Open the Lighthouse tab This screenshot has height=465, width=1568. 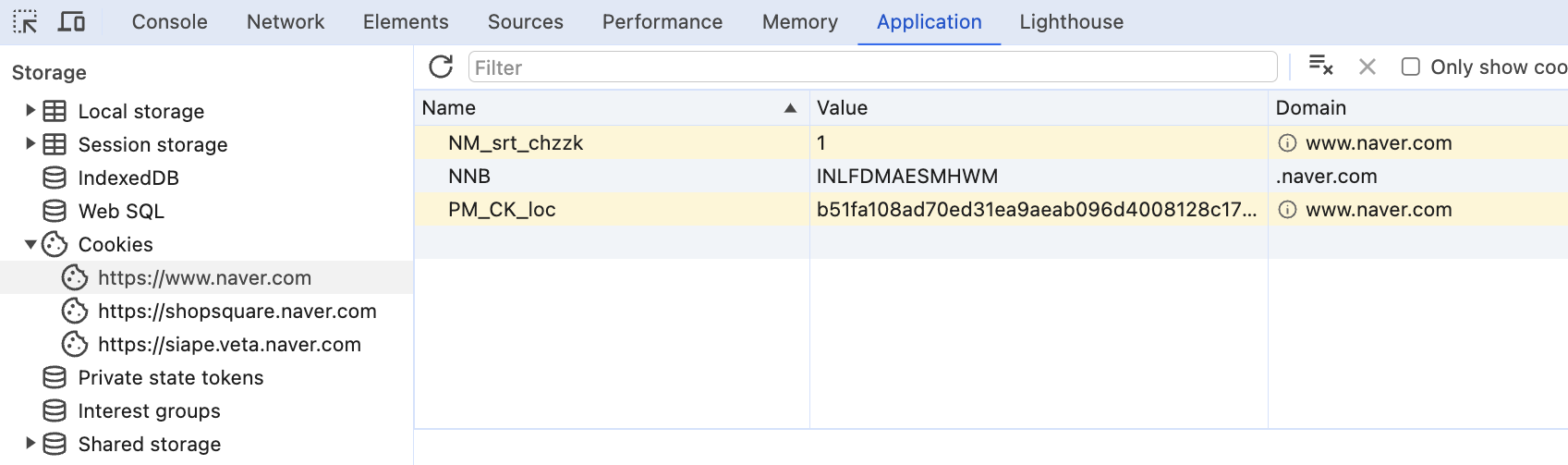pos(1071,22)
